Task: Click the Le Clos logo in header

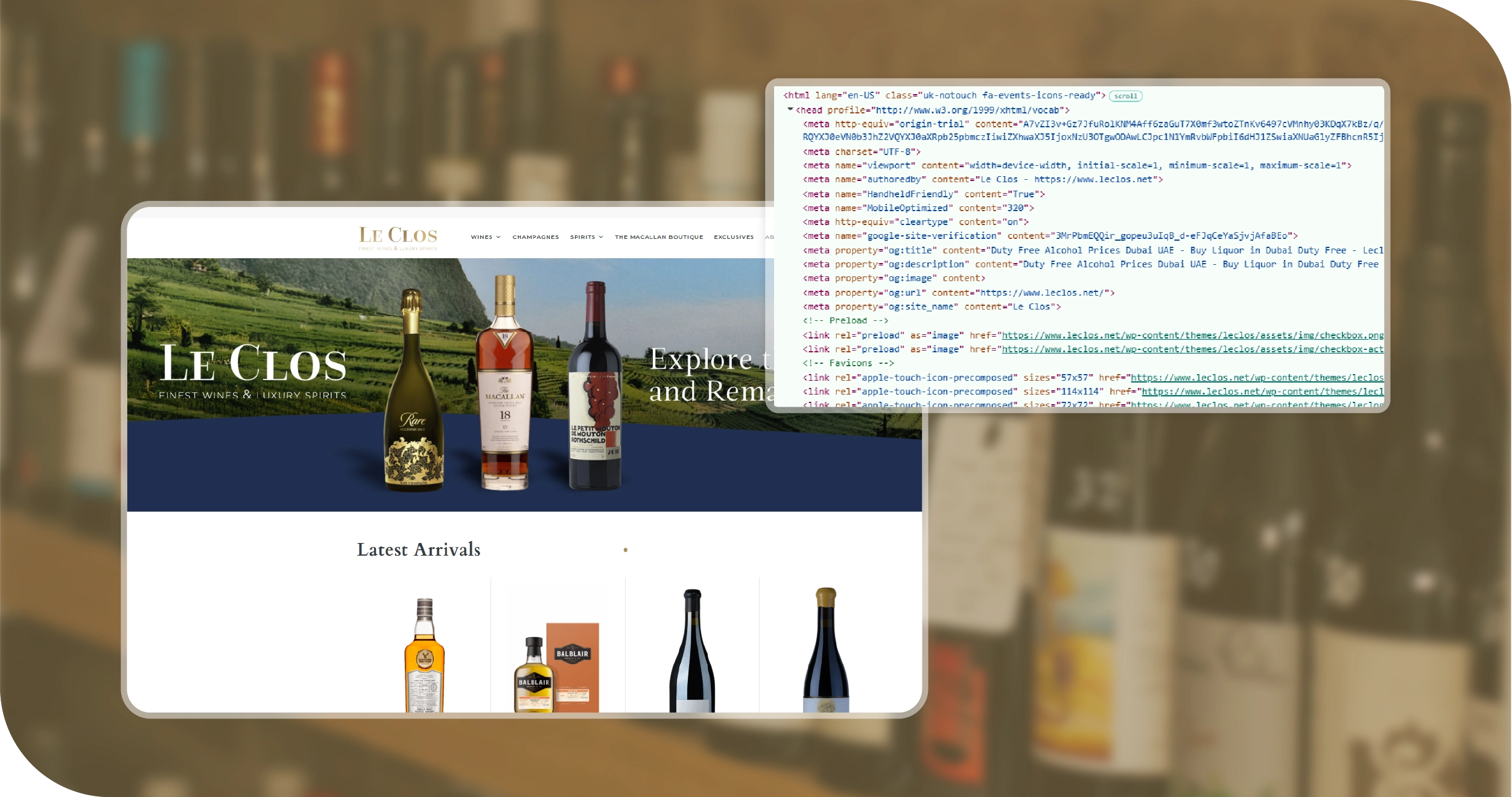Action: (x=398, y=237)
